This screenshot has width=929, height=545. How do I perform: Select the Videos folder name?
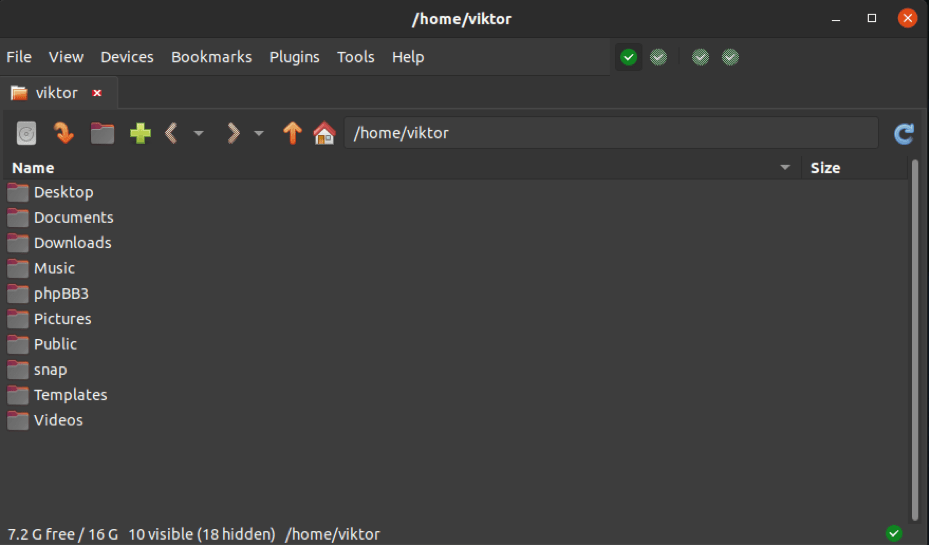point(58,420)
